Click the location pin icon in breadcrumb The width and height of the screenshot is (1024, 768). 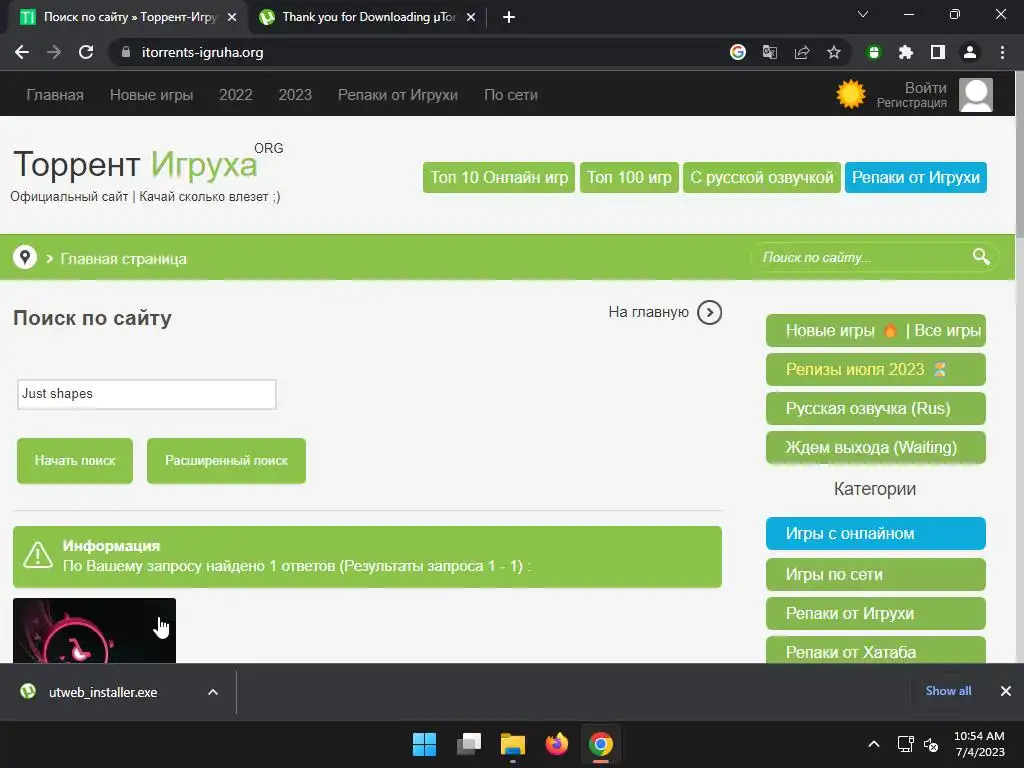click(25, 257)
